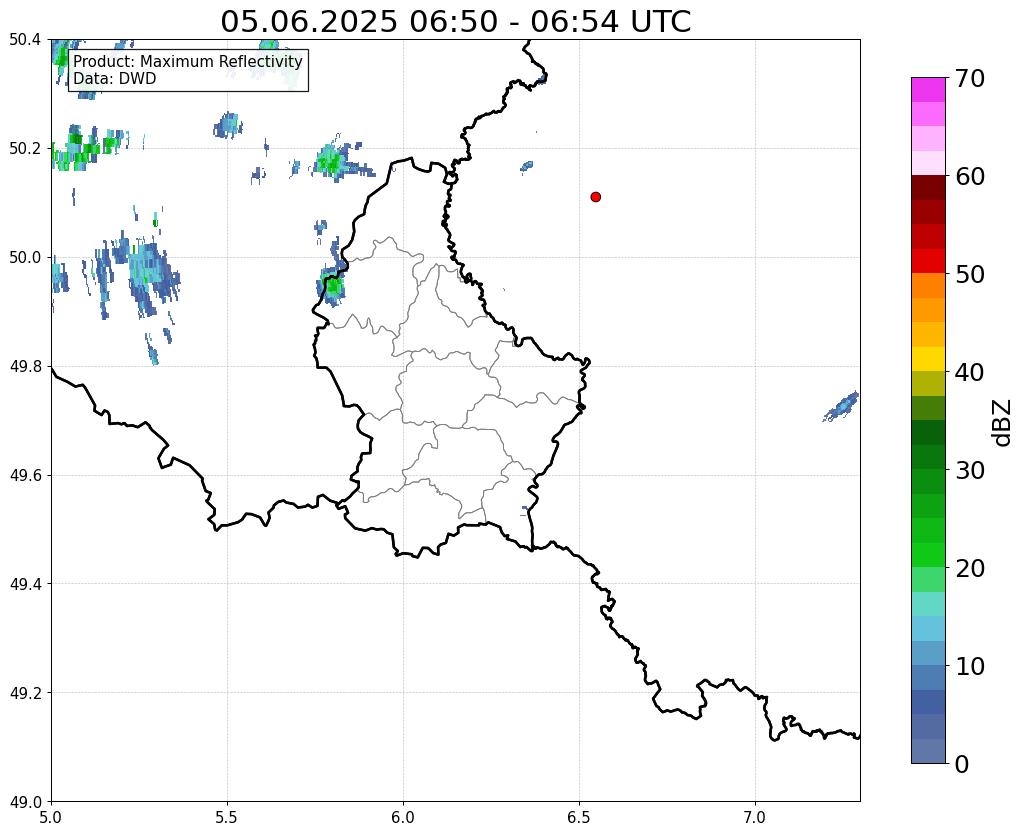The width and height of the screenshot is (1023, 834).
Task: Click latitude tick label 50.4
Action: [x=25, y=40]
